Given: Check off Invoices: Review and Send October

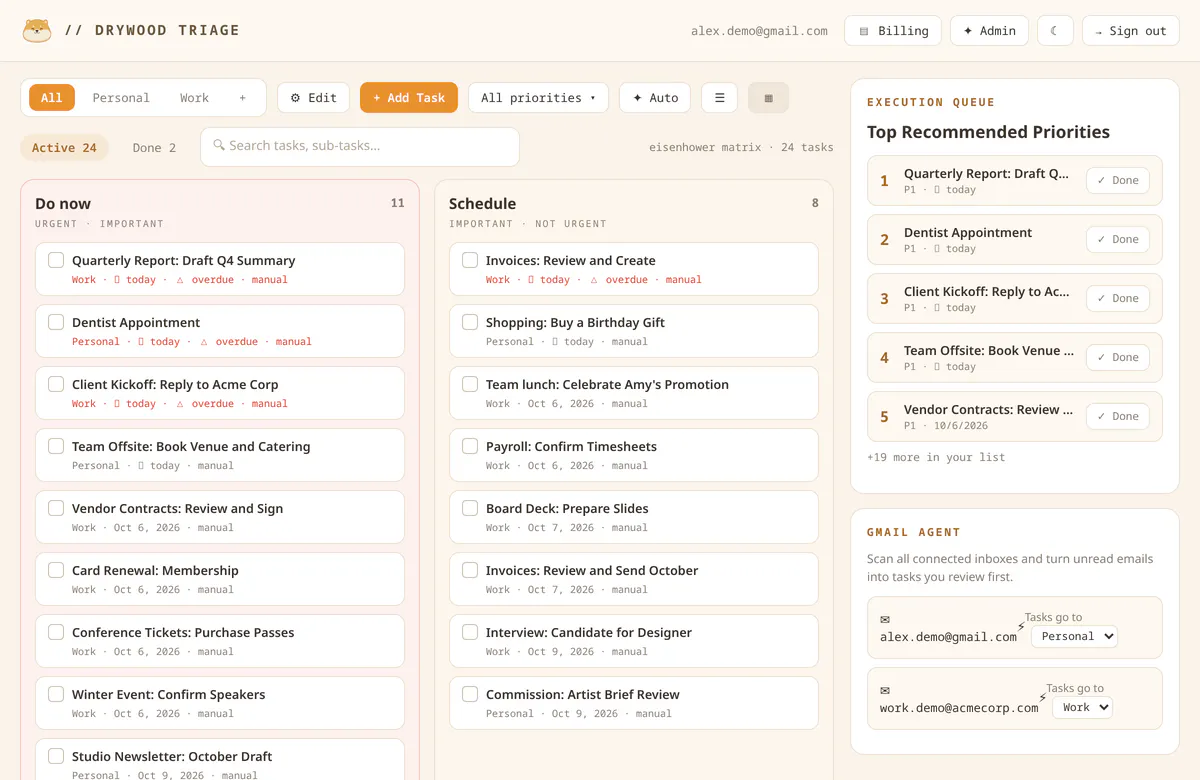Looking at the screenshot, I should [470, 570].
